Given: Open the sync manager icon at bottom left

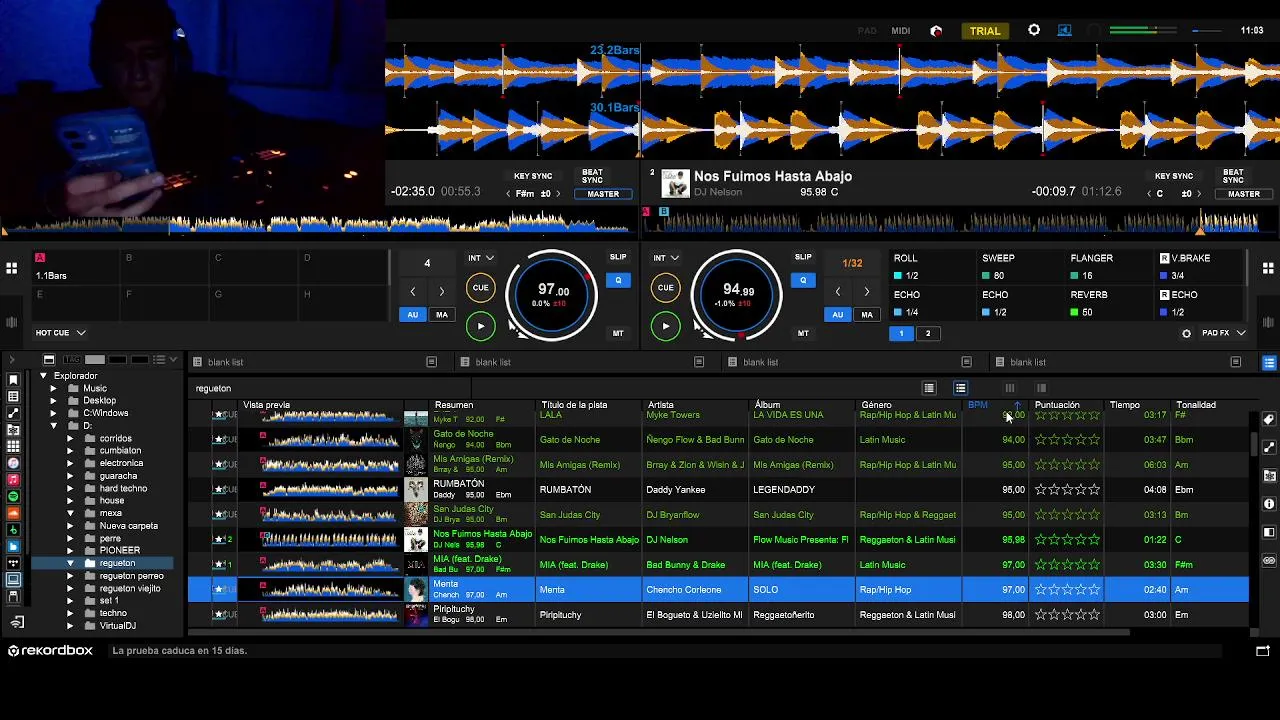Looking at the screenshot, I should tap(17, 623).
